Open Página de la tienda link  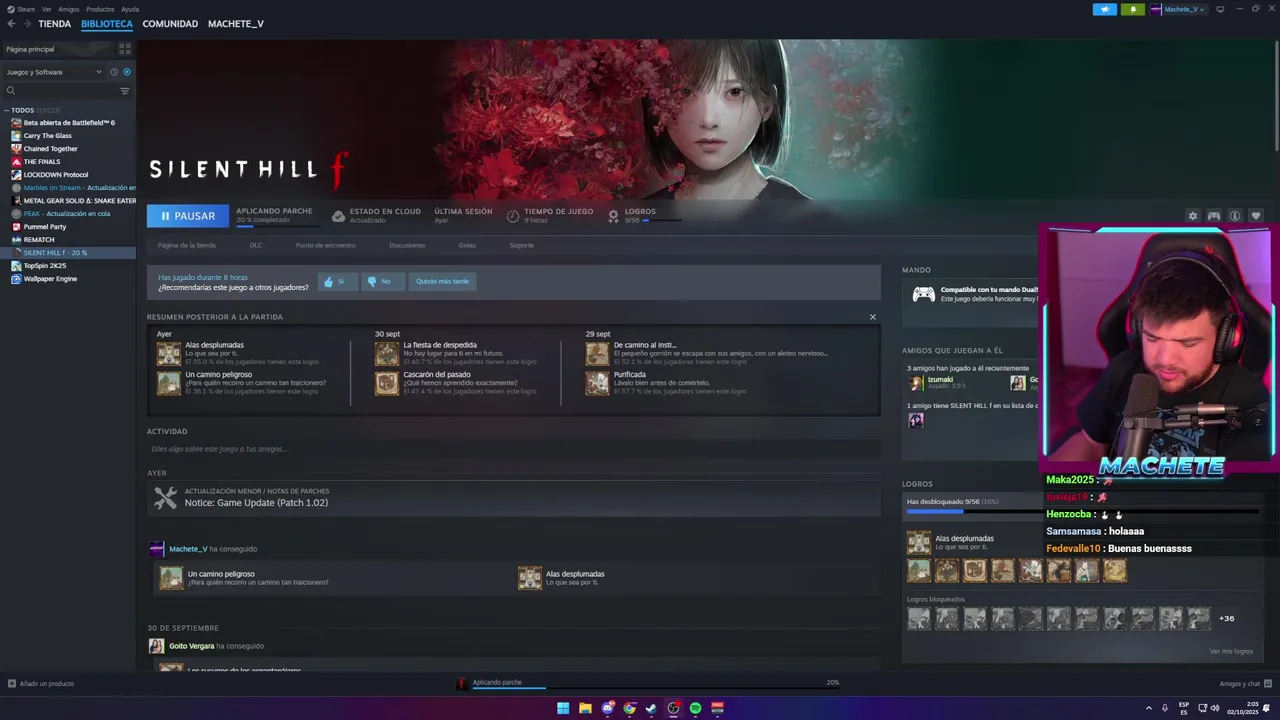click(x=186, y=245)
